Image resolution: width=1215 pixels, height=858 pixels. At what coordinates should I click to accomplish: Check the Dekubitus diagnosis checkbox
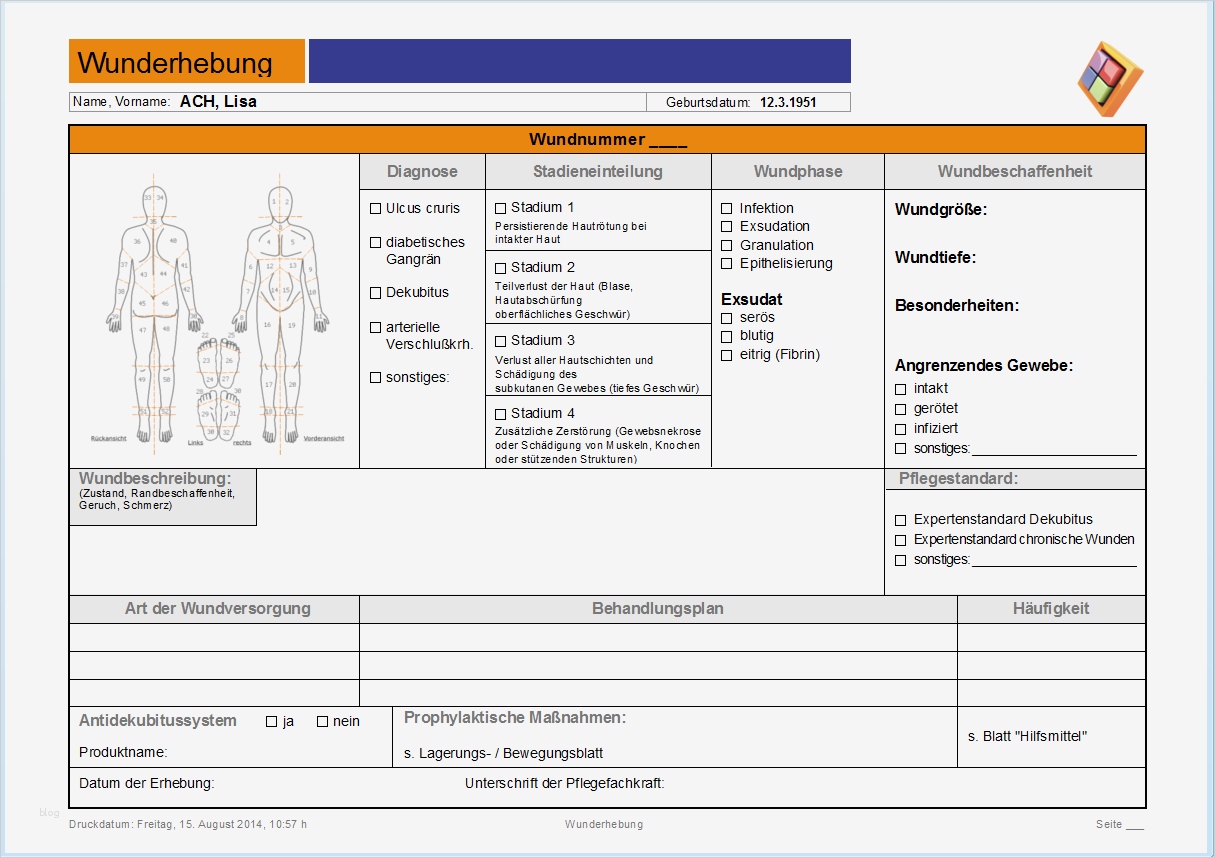tap(377, 293)
